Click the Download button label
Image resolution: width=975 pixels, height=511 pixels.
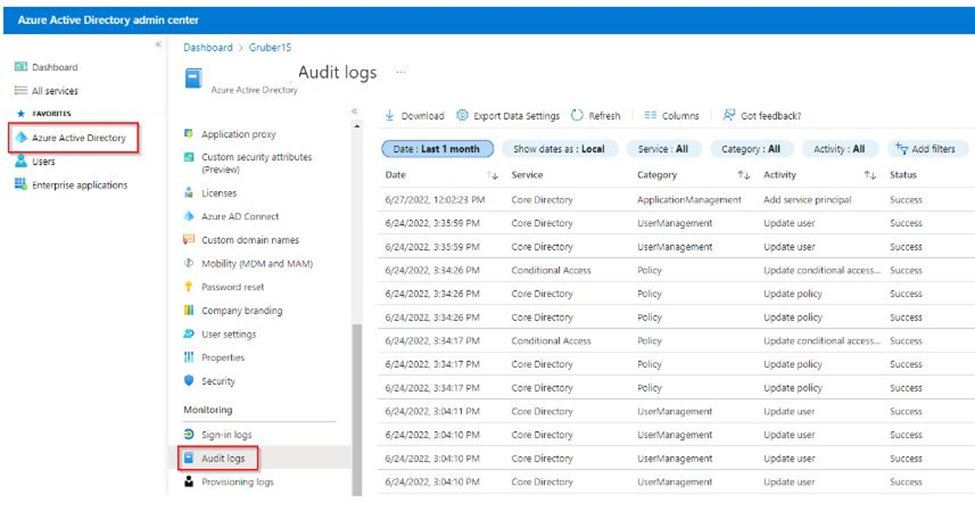423,116
